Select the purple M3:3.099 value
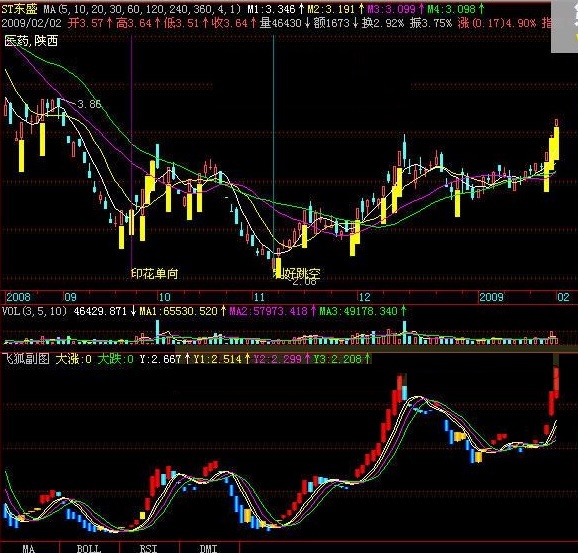 [395, 9]
